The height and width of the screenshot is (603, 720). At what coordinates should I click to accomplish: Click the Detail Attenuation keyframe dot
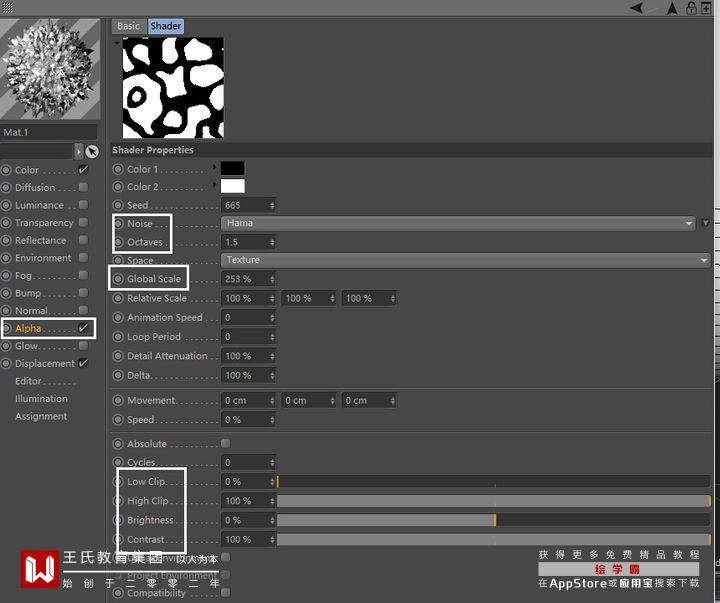[118, 356]
